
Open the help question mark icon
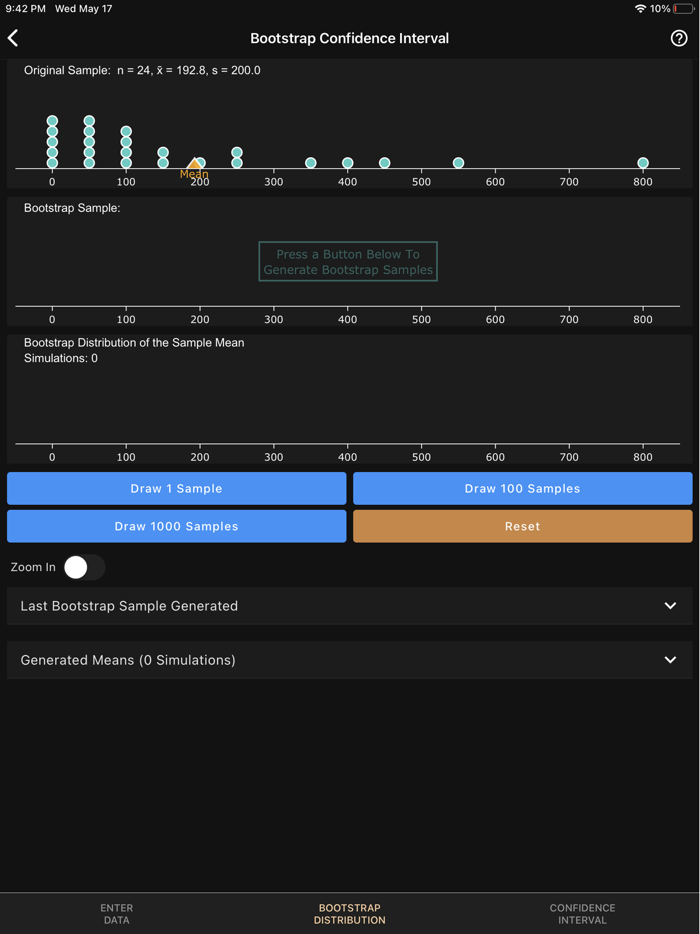pos(681,38)
